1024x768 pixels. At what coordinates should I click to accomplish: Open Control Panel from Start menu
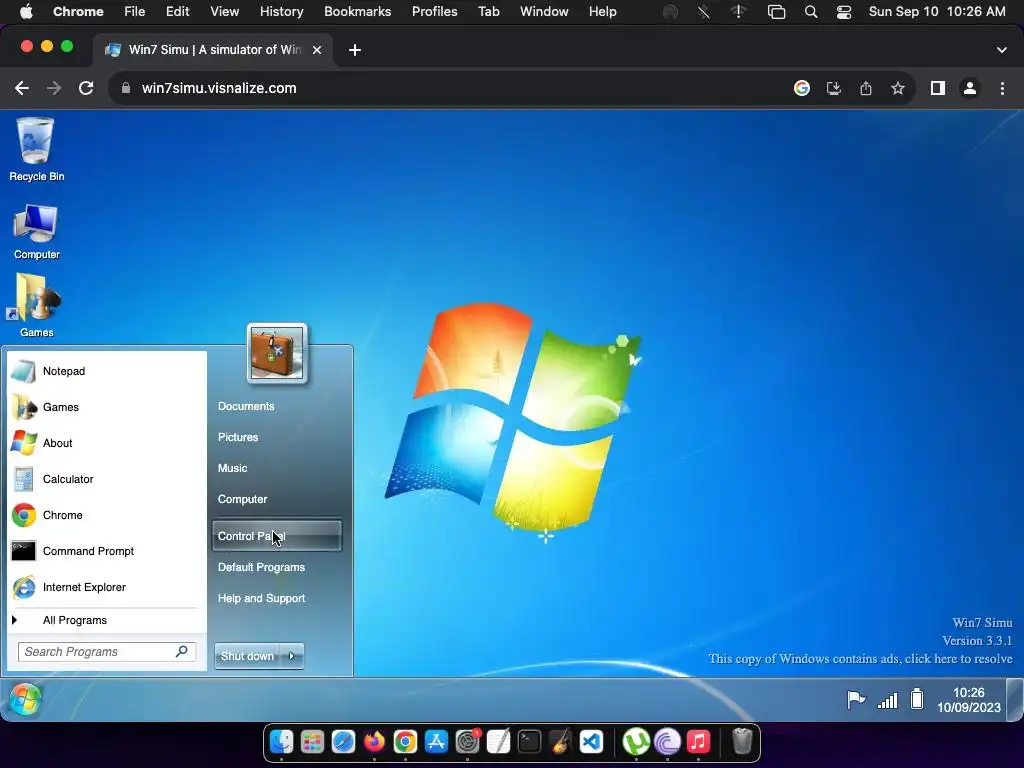tap(277, 536)
